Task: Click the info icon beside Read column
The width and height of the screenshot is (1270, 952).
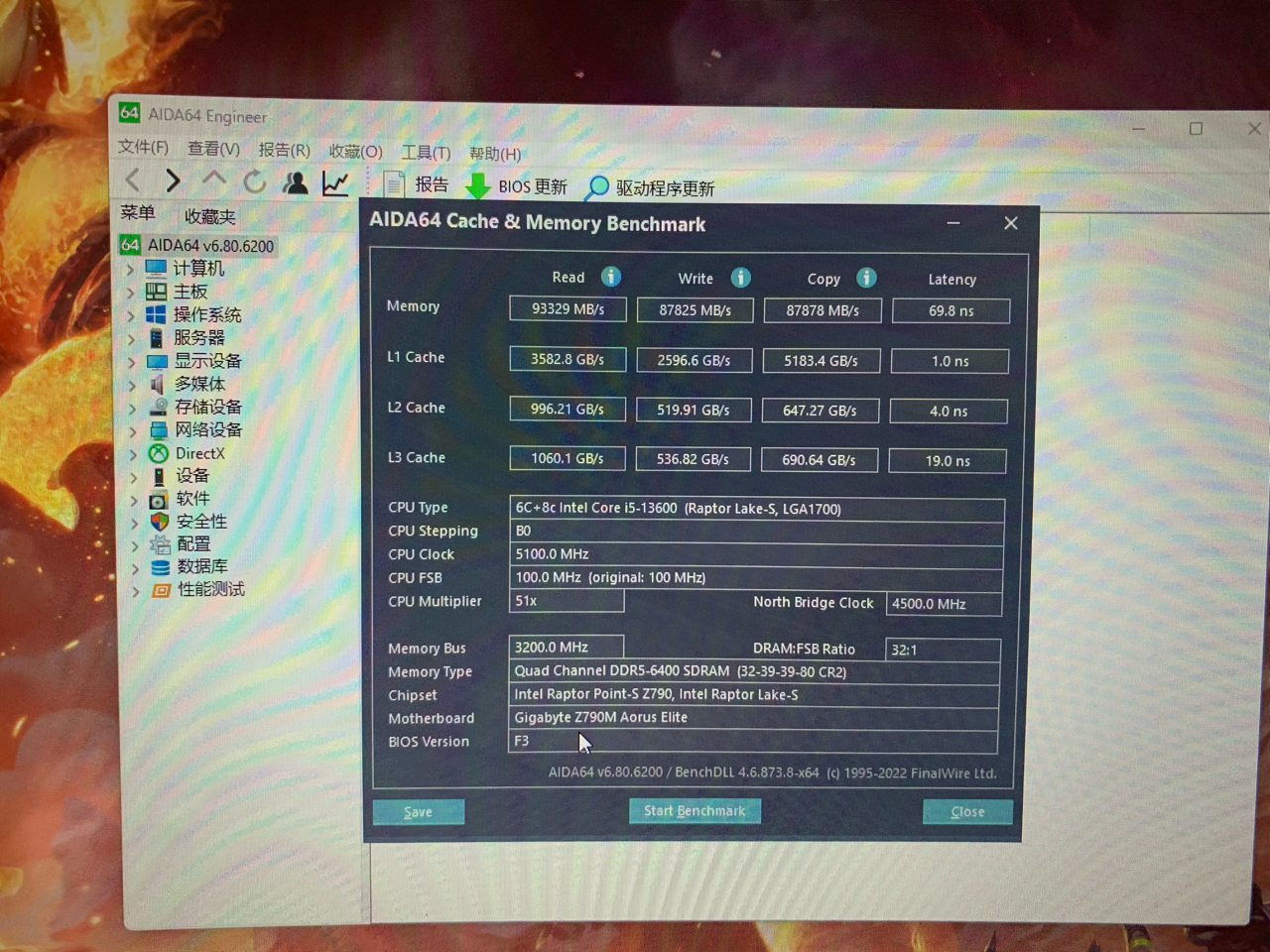Action: (x=611, y=277)
